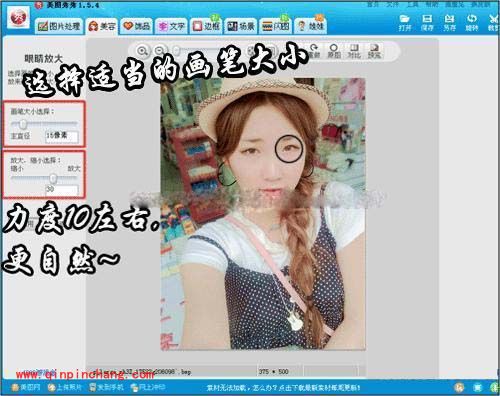Click the 15像素 brush diameter field
The width and height of the screenshot is (500, 396).
(x=62, y=136)
